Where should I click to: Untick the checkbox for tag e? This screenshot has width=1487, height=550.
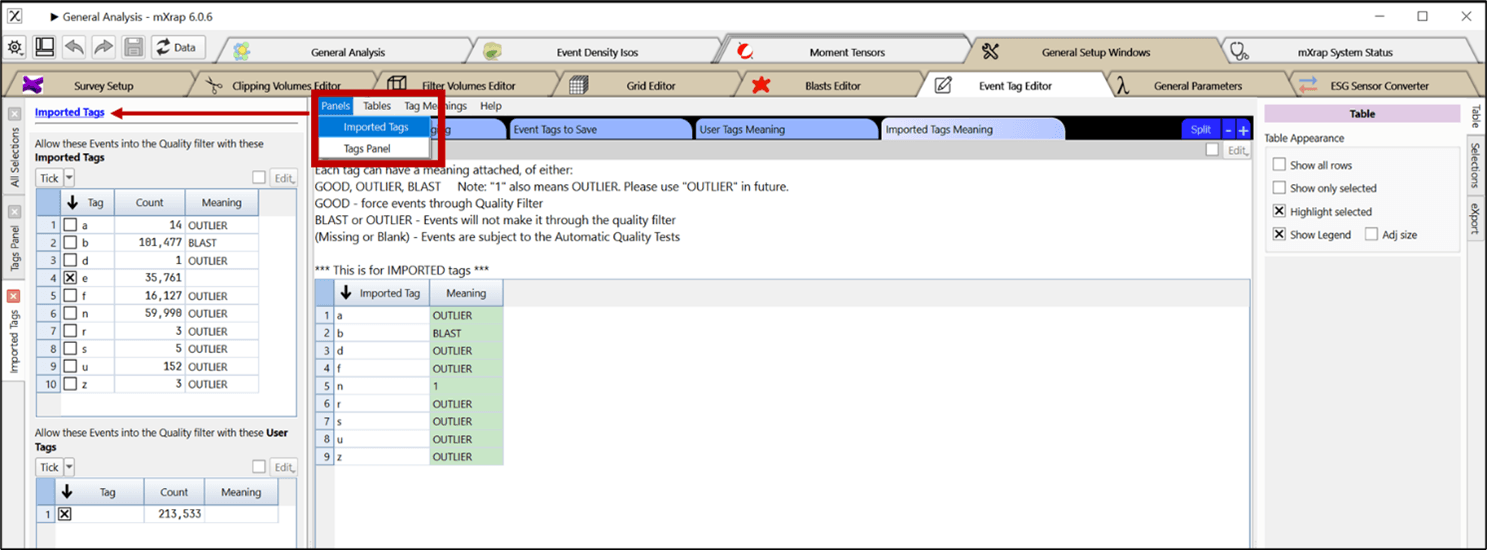point(70,278)
